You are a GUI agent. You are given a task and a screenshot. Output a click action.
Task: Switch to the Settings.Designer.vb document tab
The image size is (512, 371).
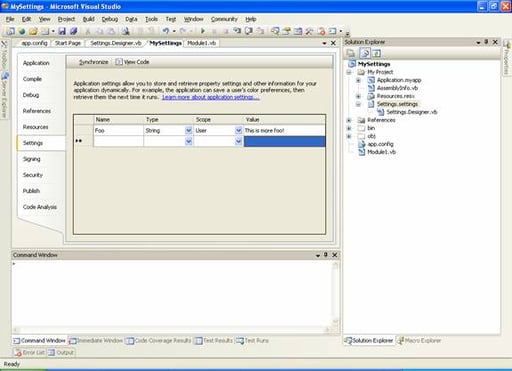[x=116, y=43]
